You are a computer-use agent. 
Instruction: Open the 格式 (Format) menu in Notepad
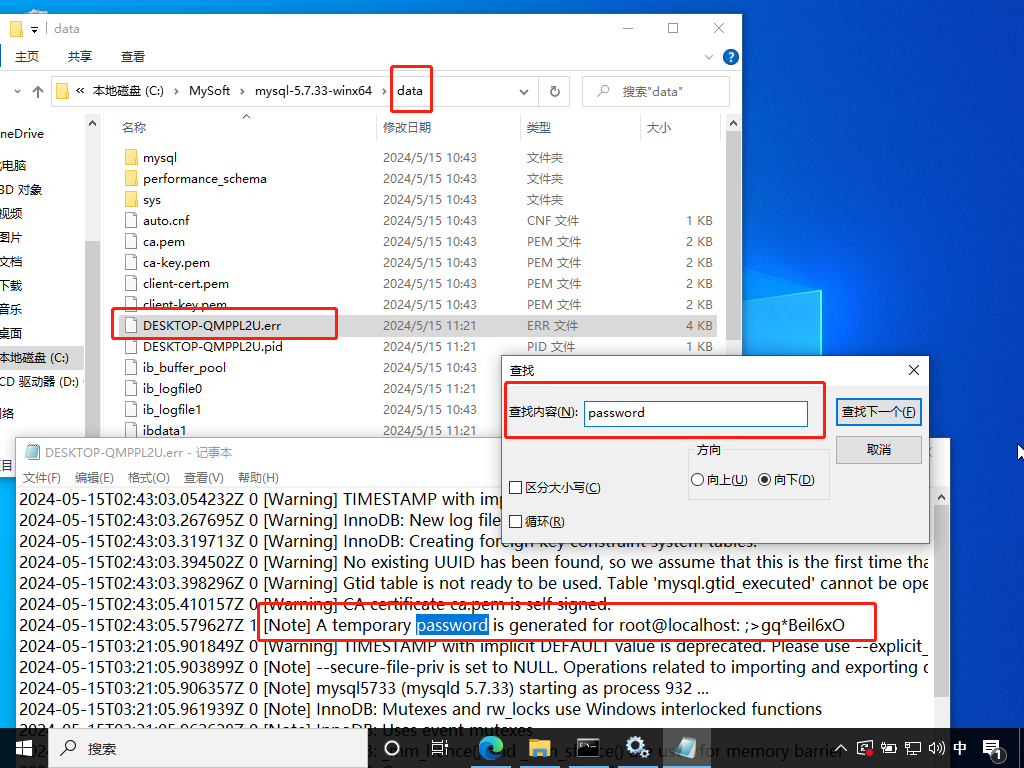pos(148,477)
